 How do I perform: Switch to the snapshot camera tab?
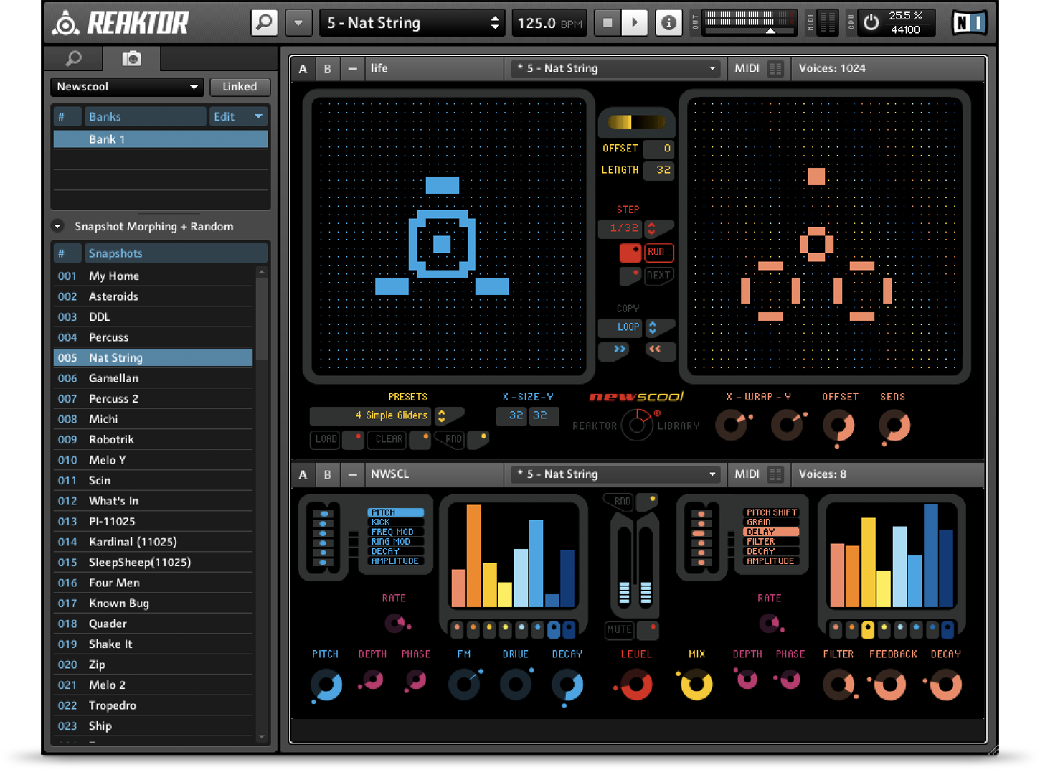click(131, 59)
